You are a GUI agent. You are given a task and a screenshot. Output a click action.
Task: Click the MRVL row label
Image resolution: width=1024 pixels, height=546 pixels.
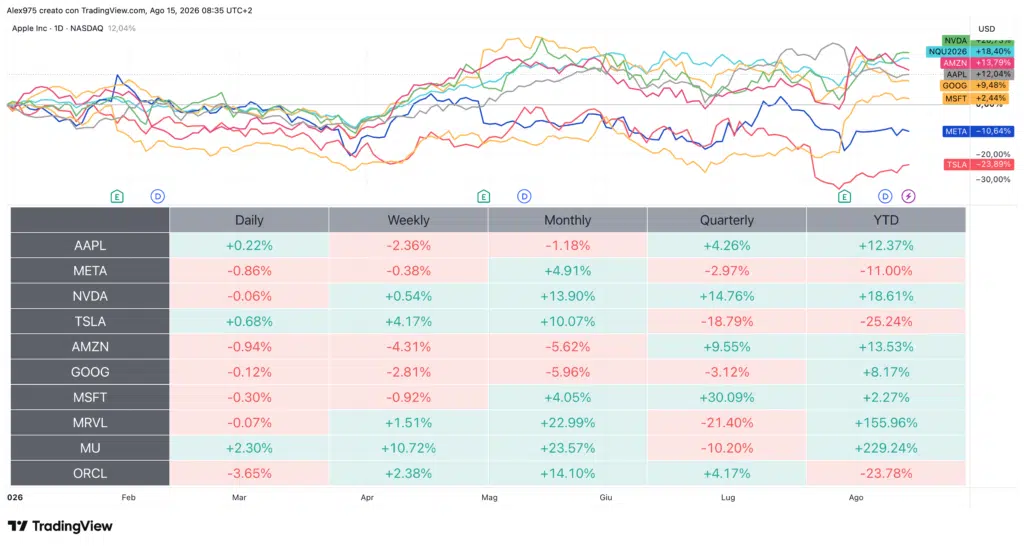[90, 423]
